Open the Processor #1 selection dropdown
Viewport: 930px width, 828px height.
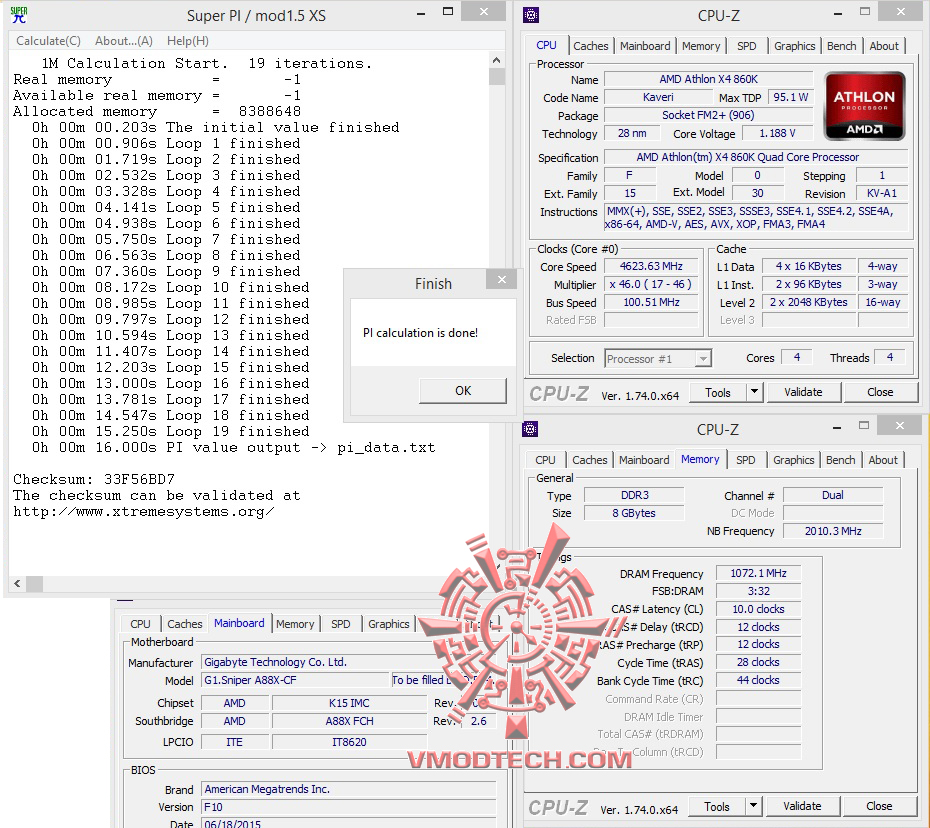(x=658, y=359)
